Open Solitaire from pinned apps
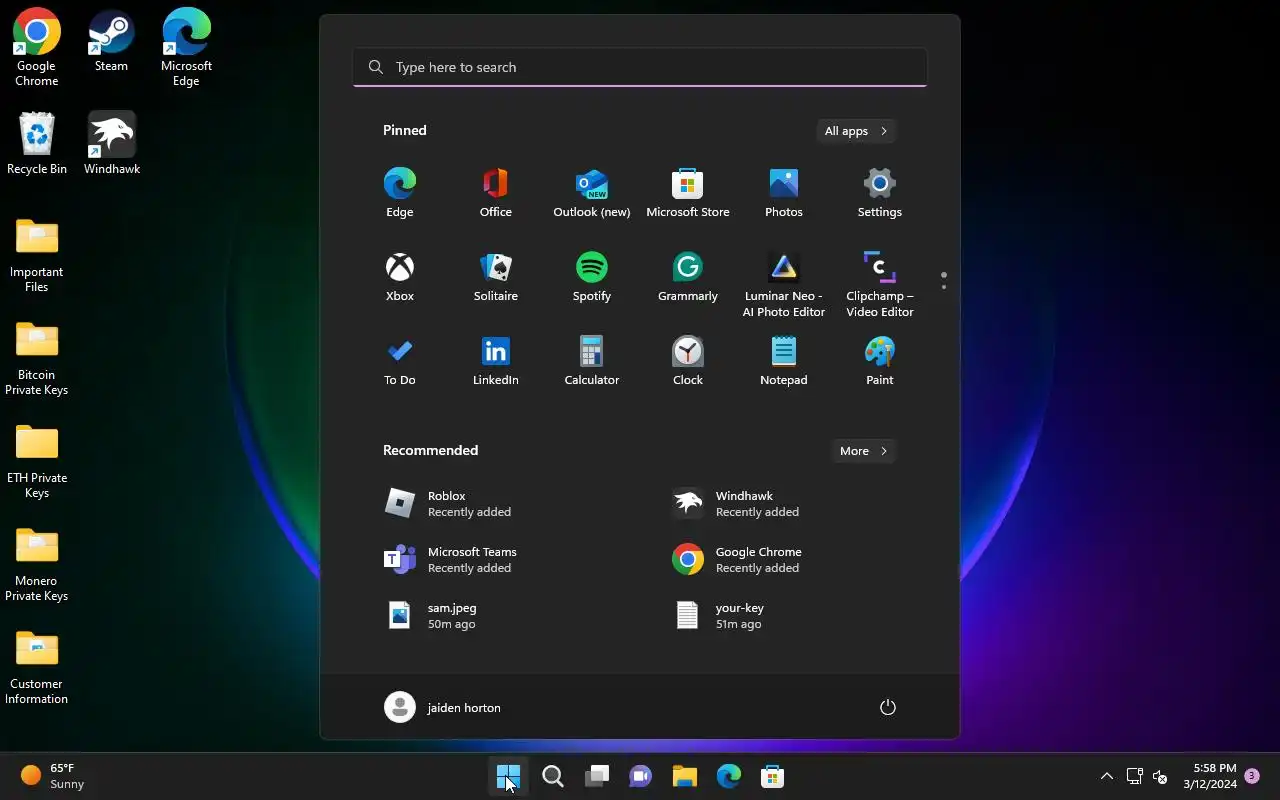 pyautogui.click(x=495, y=277)
